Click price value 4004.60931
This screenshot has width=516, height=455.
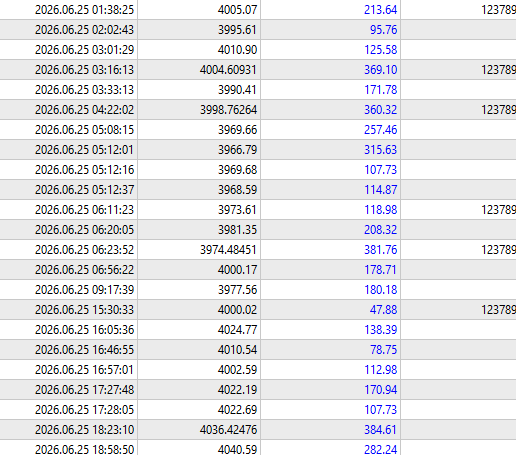coord(228,70)
